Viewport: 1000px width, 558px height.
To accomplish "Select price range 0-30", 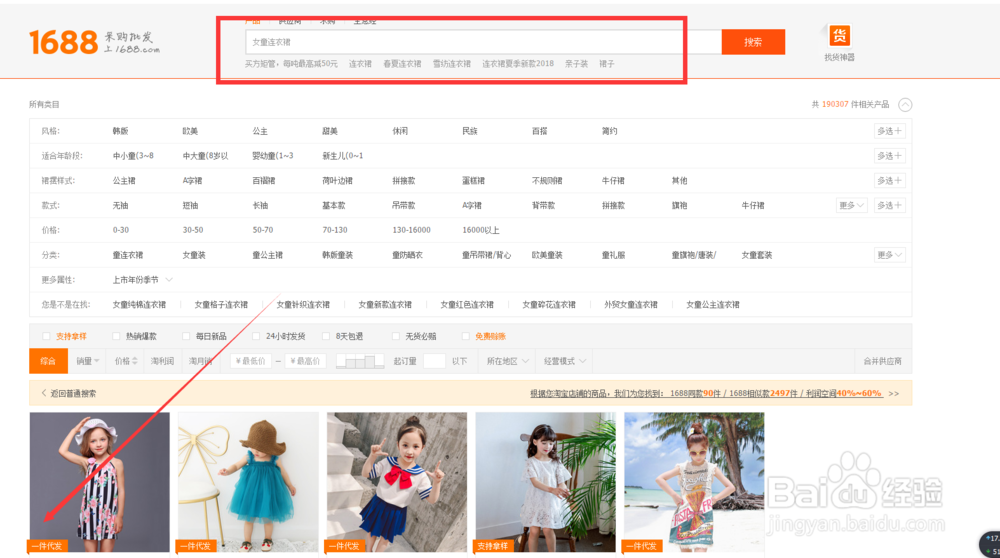I will (121, 230).
